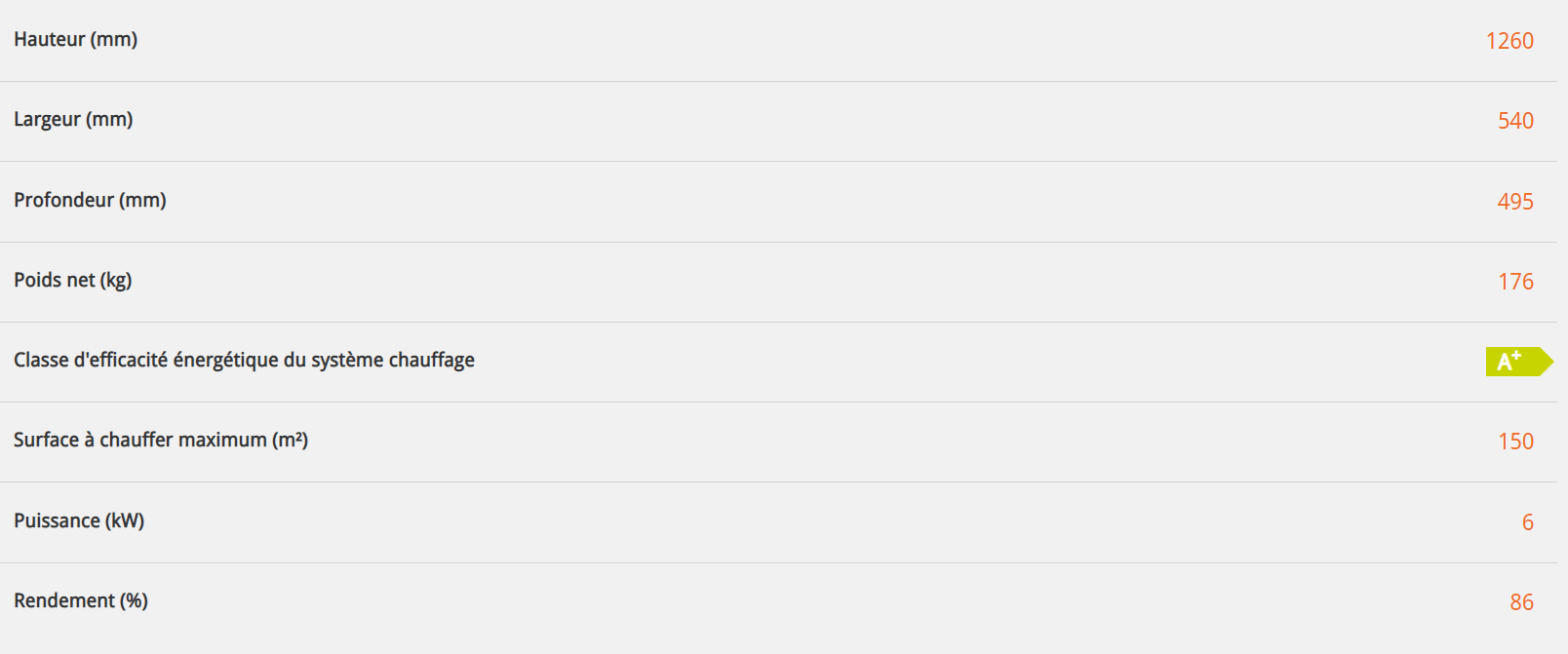
Task: Click the Profondeur (mm) label
Action: [90, 201]
